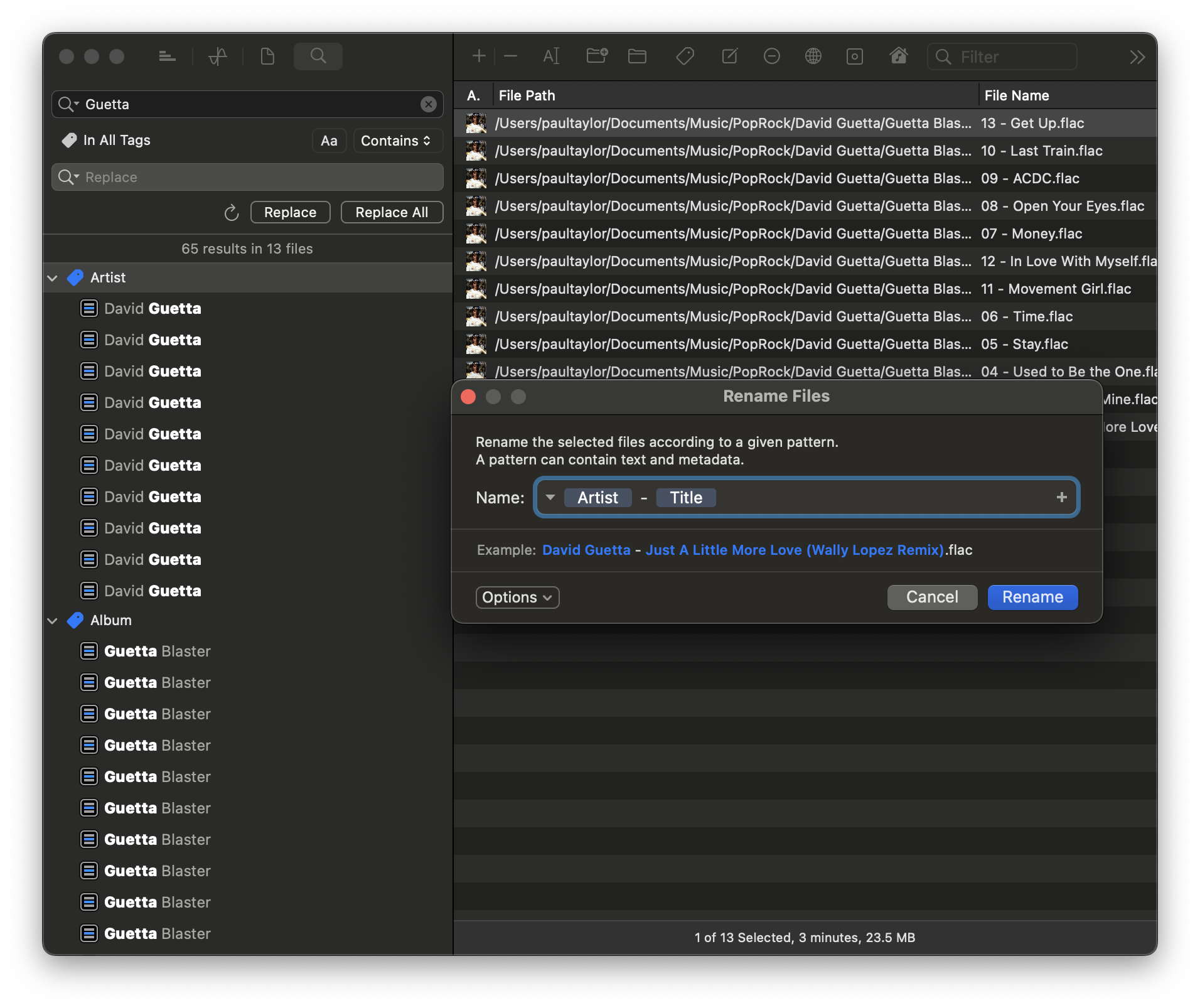Sort by the File Path column header

(734, 95)
